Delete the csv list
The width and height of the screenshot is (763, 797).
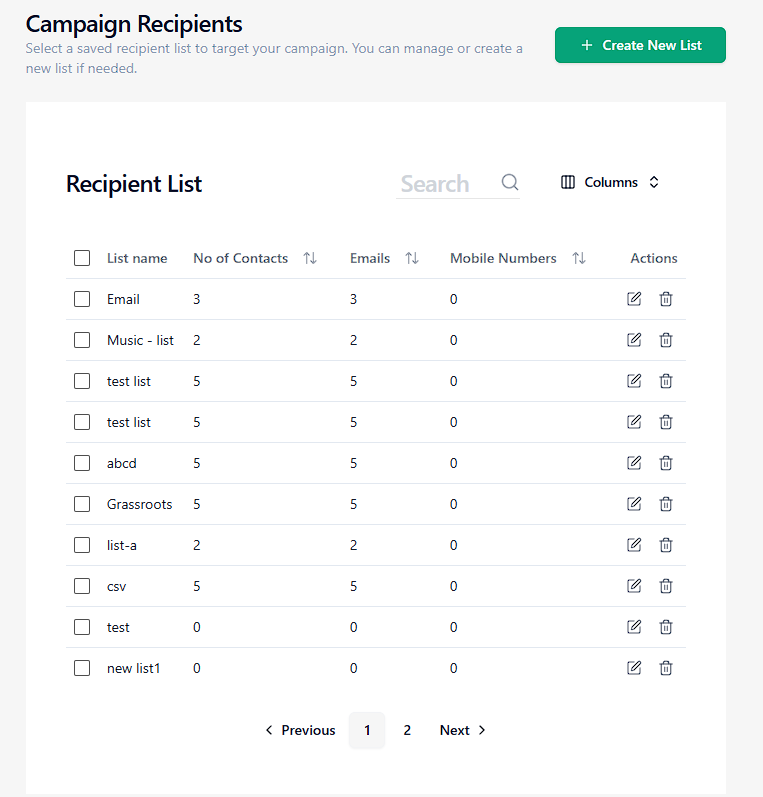click(x=666, y=586)
